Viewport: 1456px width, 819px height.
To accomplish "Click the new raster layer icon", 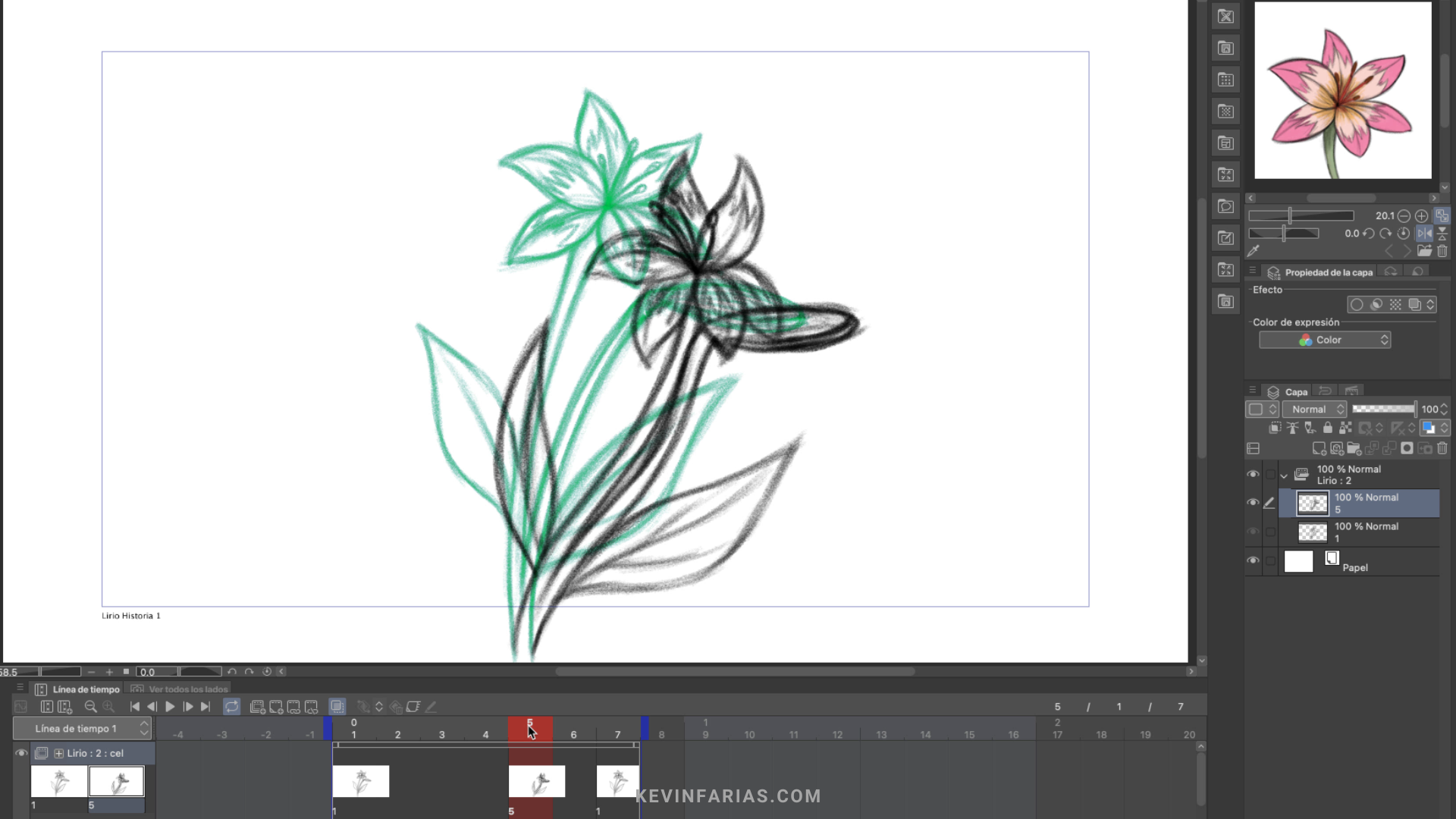I will tap(1319, 449).
